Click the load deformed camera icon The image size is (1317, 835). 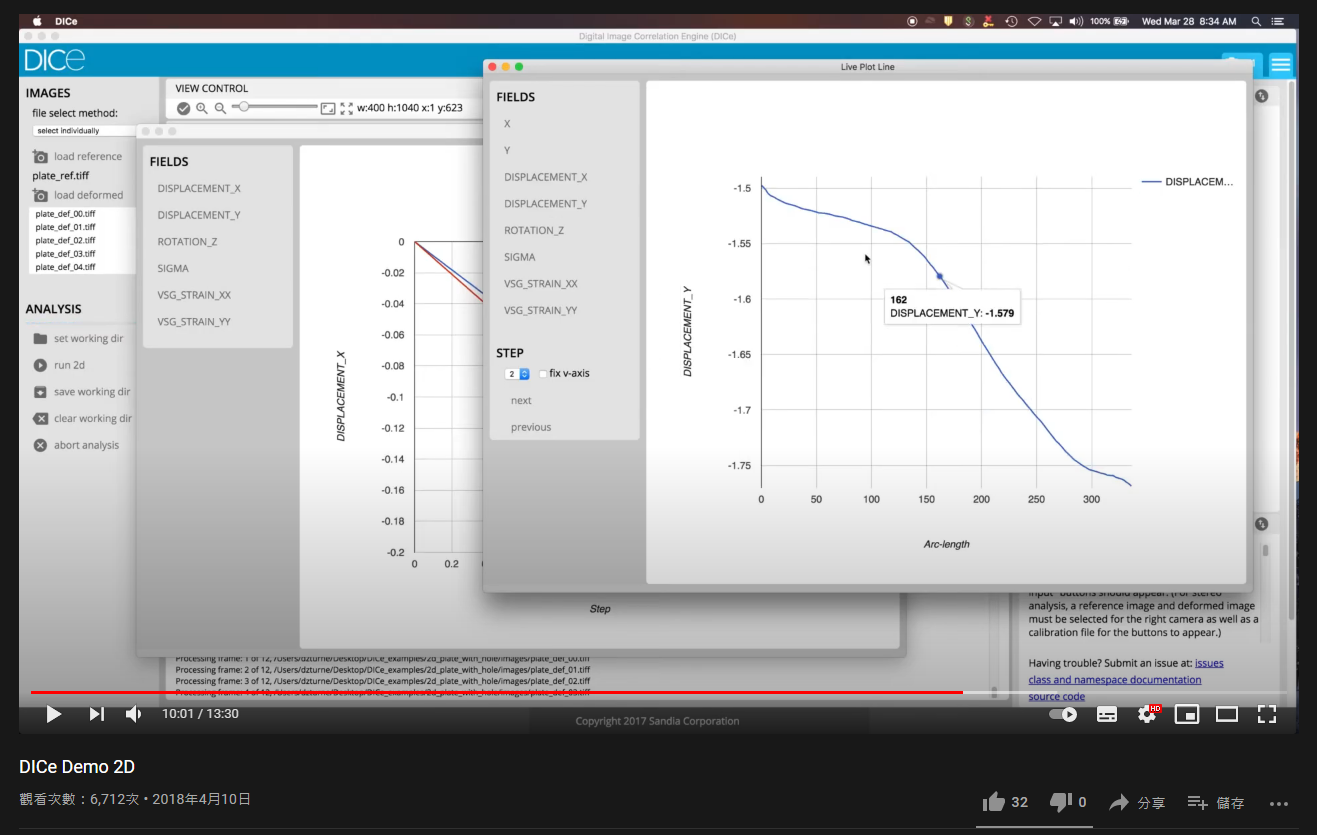[40, 195]
